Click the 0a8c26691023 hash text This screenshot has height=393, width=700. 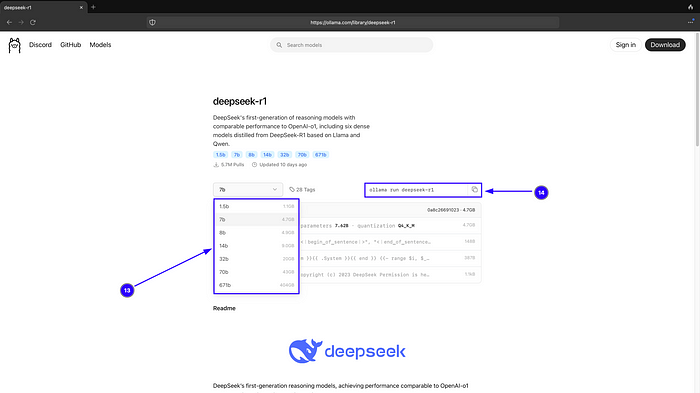point(443,210)
